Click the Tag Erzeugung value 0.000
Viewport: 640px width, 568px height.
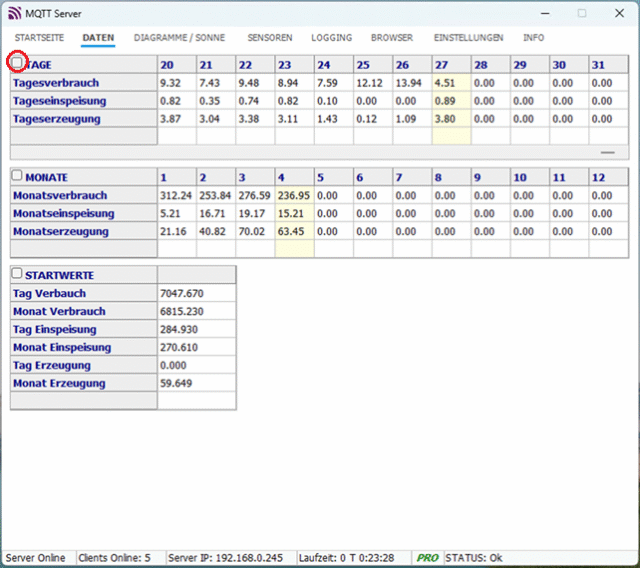(197, 365)
